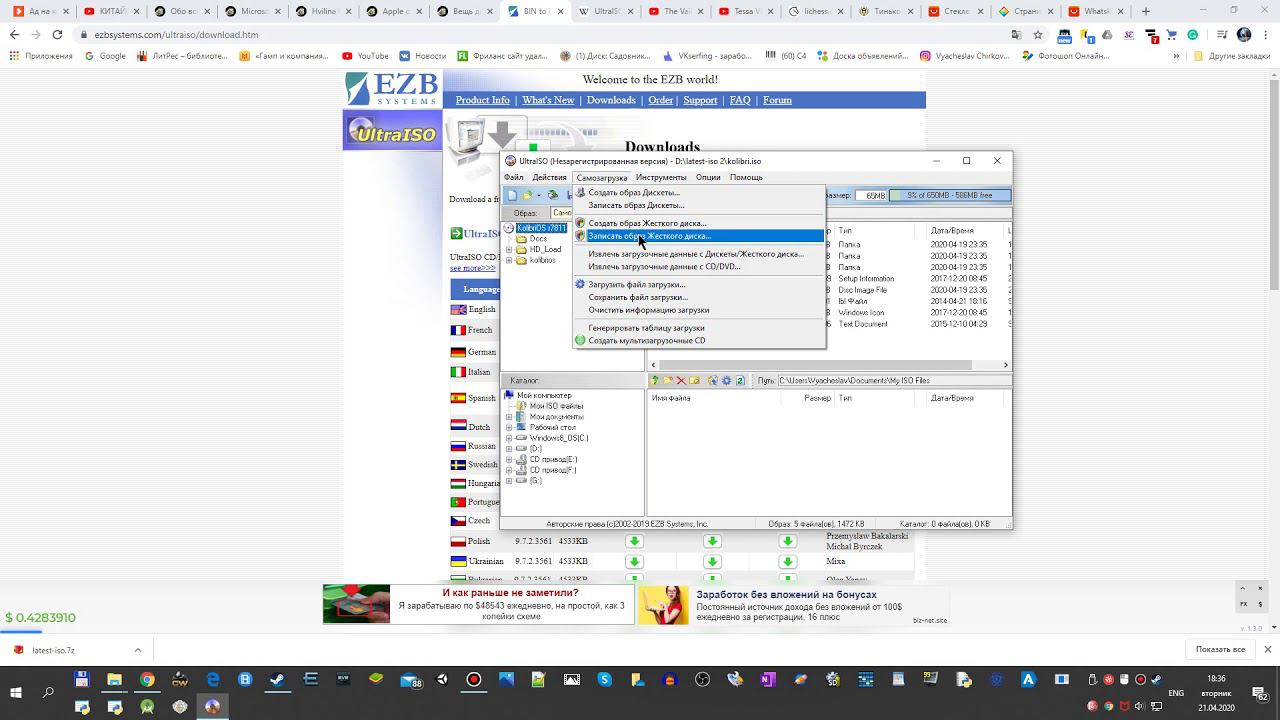Open the What's New link
The width and height of the screenshot is (1280, 720).
click(548, 100)
